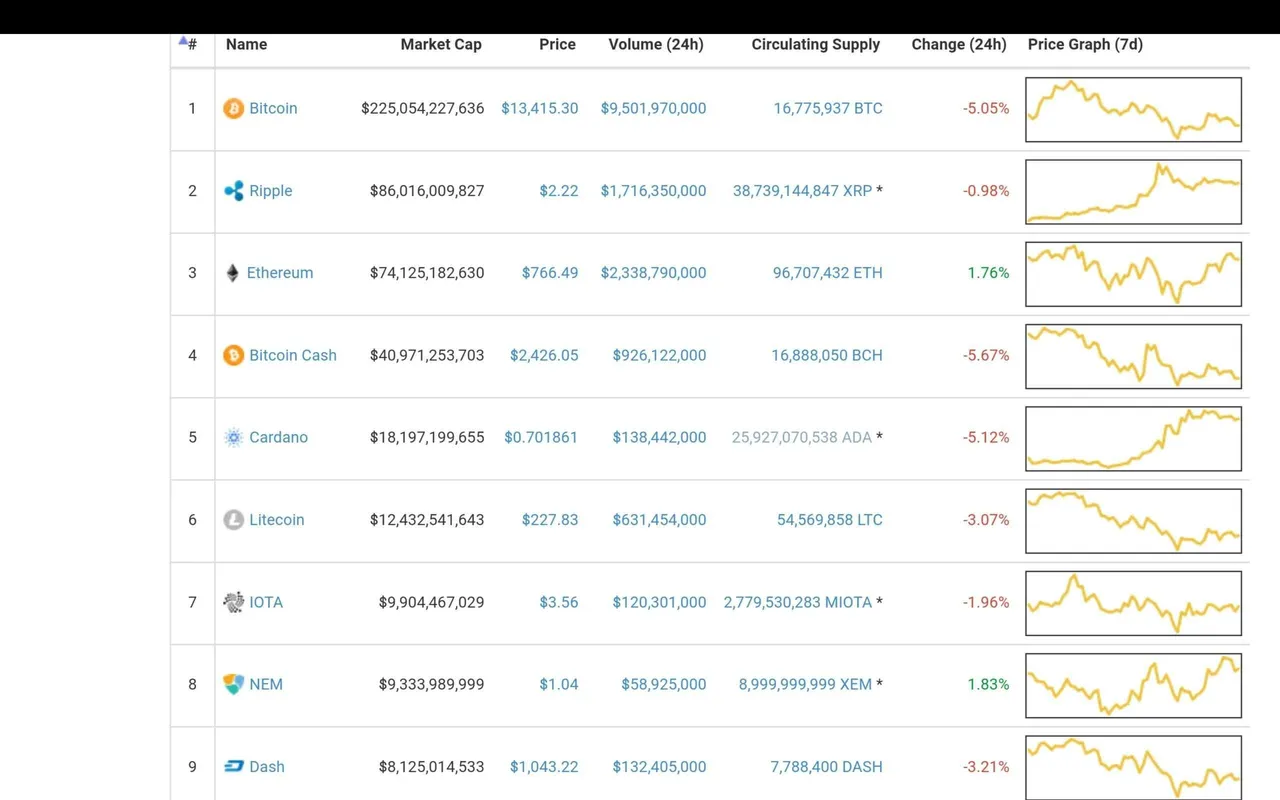The image size is (1280, 800).
Task: Open Ethereum 7-day price graph
Action: pyautogui.click(x=1134, y=274)
